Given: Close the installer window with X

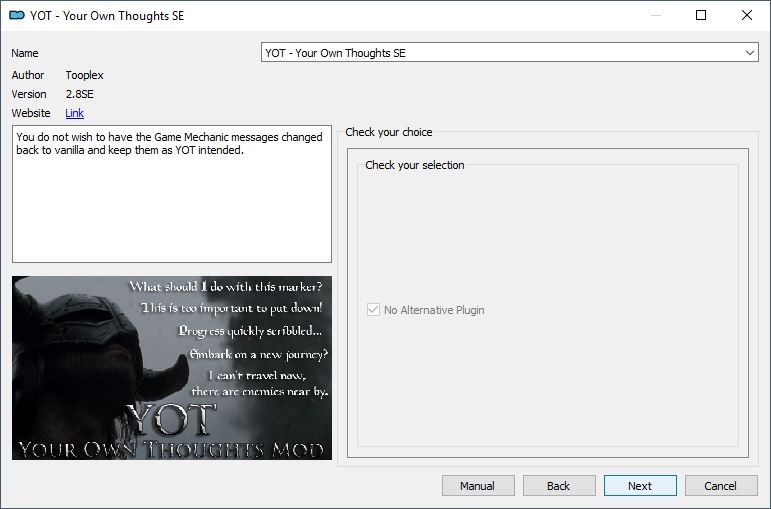Looking at the screenshot, I should [747, 16].
